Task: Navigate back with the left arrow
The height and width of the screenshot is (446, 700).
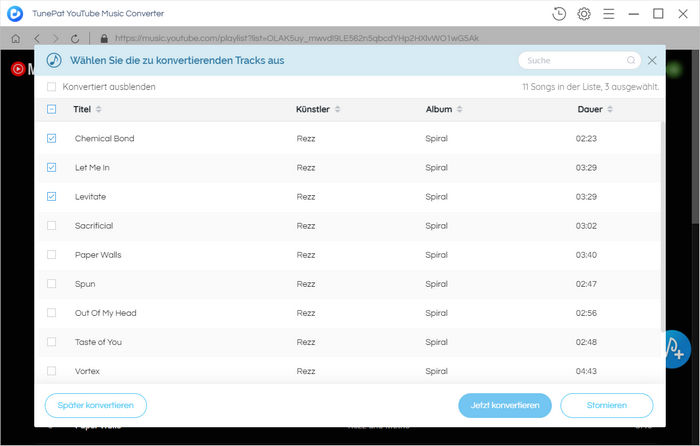Action: [x=37, y=38]
